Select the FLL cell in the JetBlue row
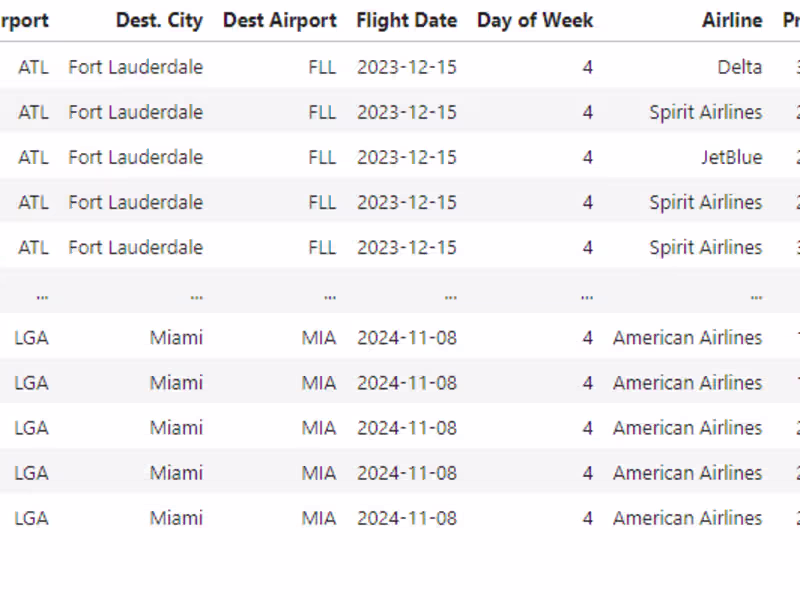This screenshot has width=800, height=600. coord(322,157)
